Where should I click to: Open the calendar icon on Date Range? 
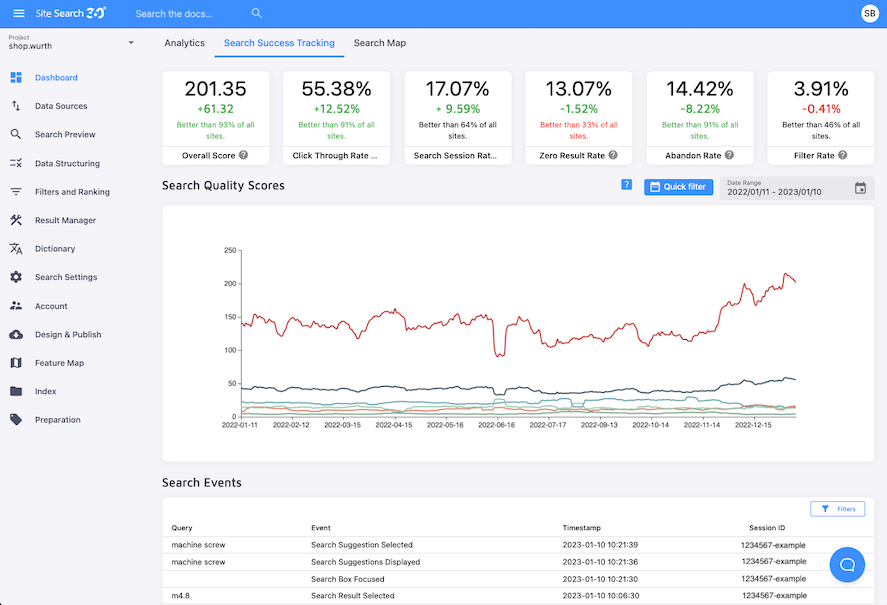[860, 187]
